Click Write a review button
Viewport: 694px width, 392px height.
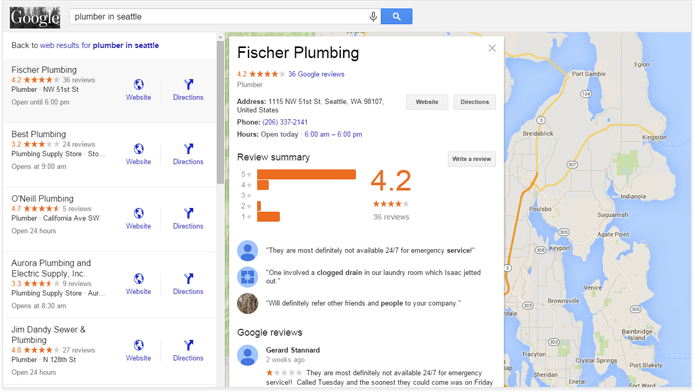[471, 159]
